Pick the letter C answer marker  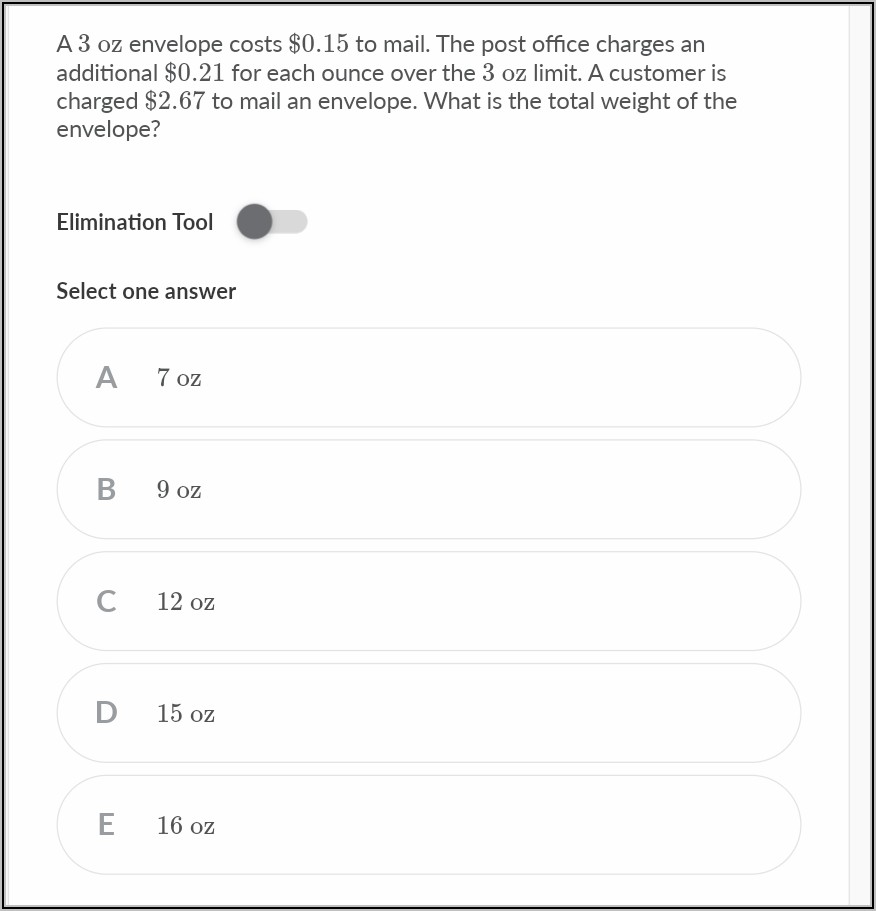point(106,602)
